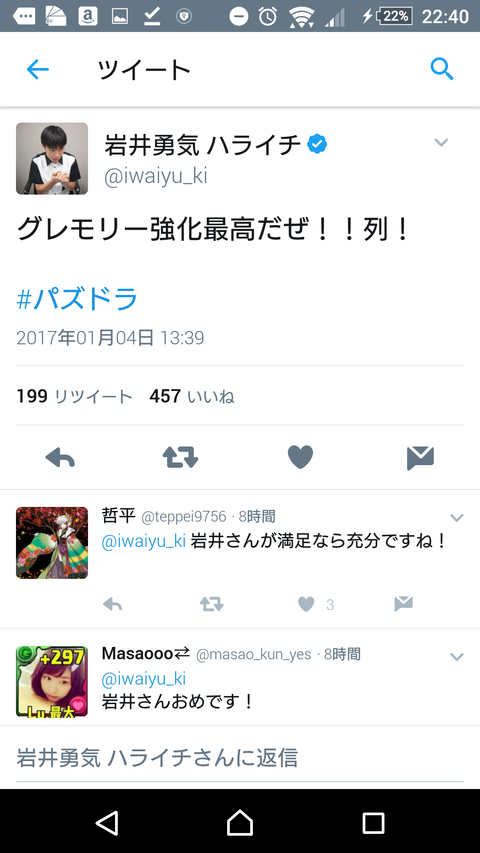Open the #パズドラ hashtag
Viewport: 480px width, 853px height.
coord(77,300)
